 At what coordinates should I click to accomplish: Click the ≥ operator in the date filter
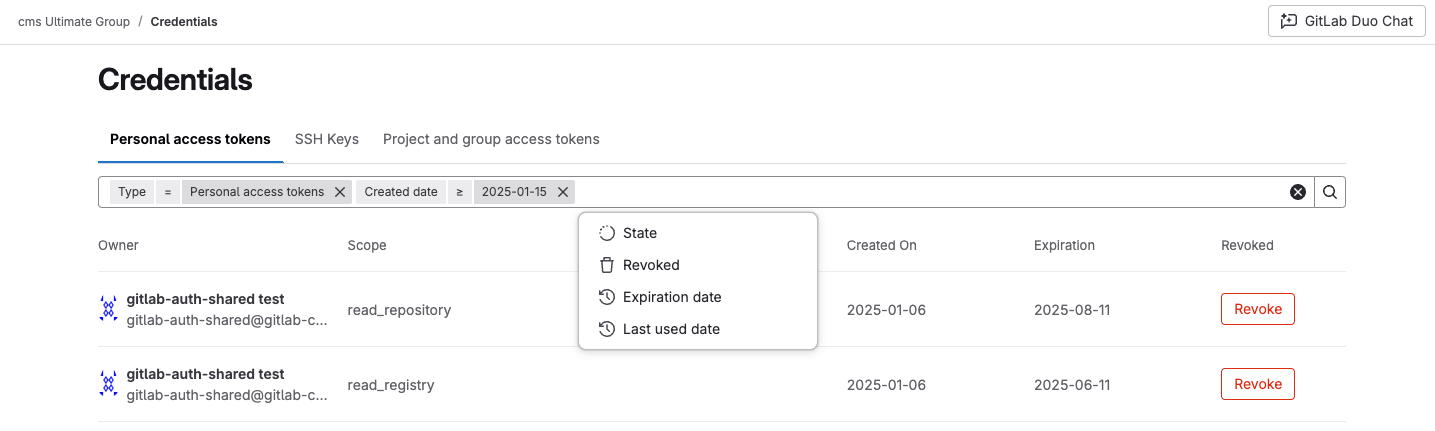click(x=460, y=192)
